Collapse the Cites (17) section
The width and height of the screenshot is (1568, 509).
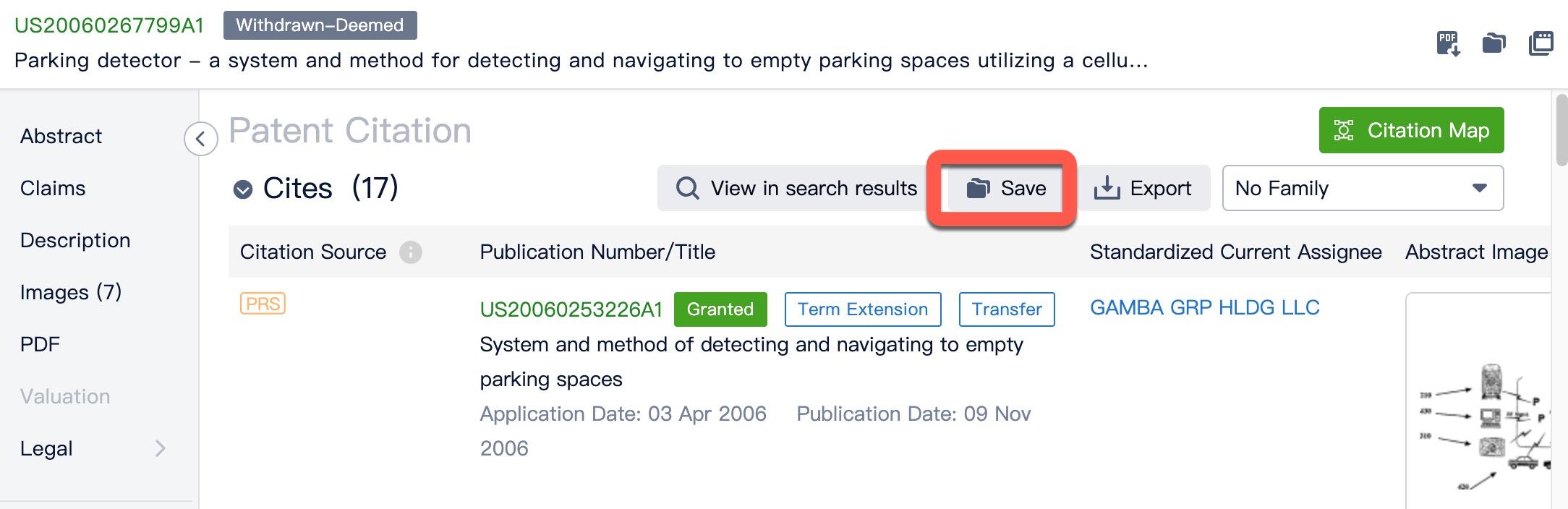(243, 189)
